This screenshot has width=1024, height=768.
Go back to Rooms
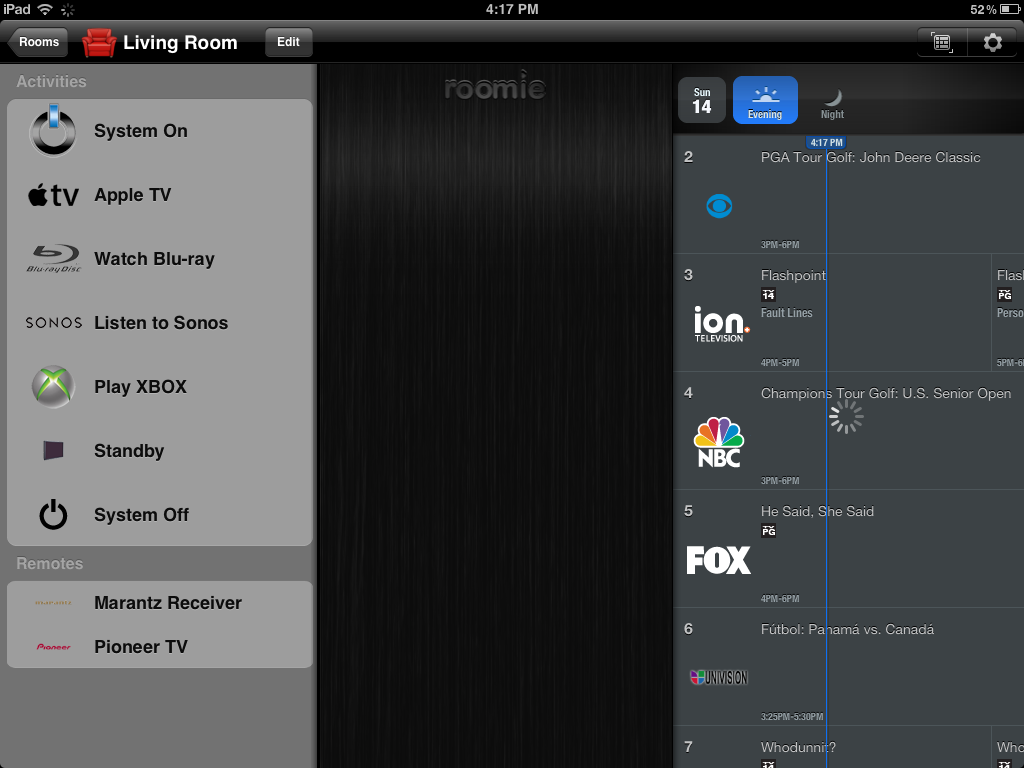(x=37, y=42)
